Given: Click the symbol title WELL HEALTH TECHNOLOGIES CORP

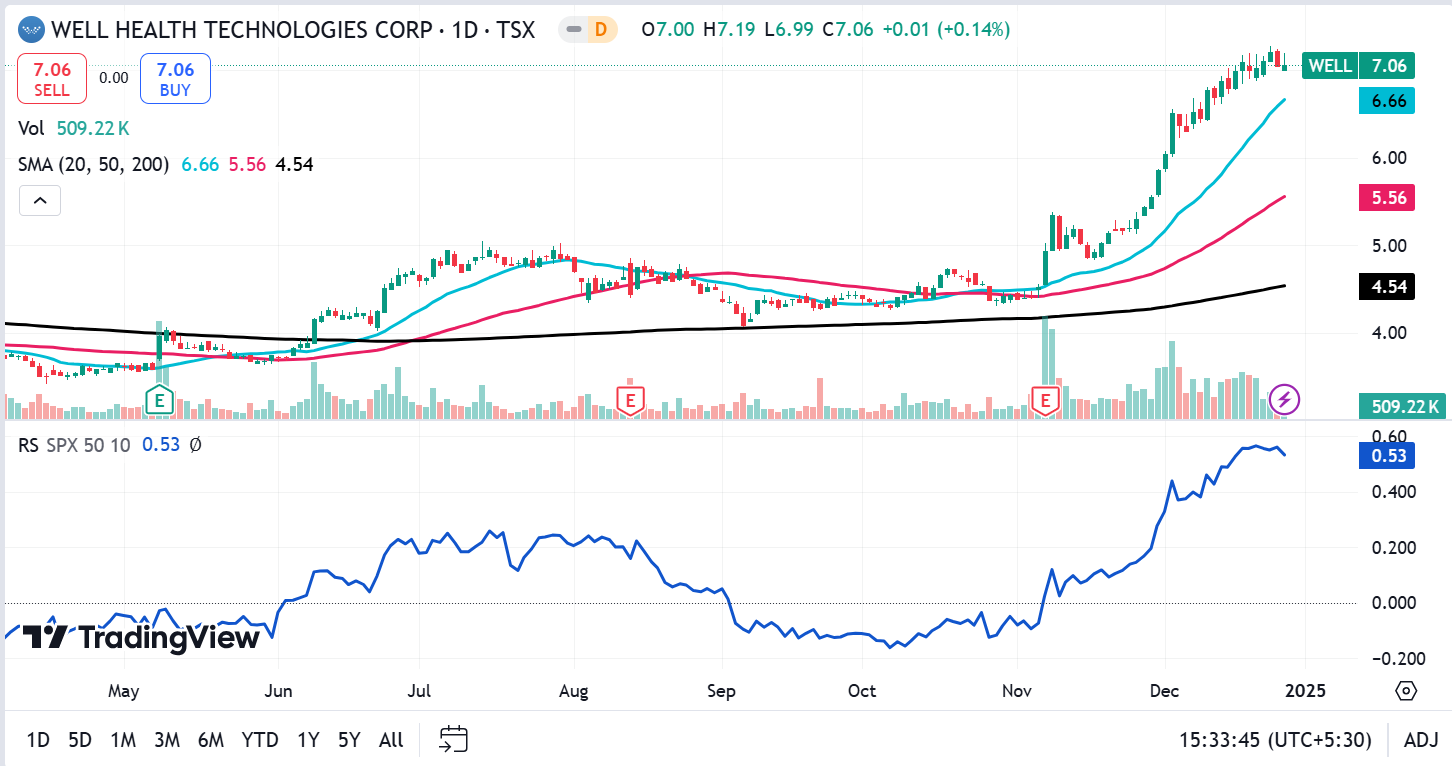Looking at the screenshot, I should pyautogui.click(x=244, y=29).
